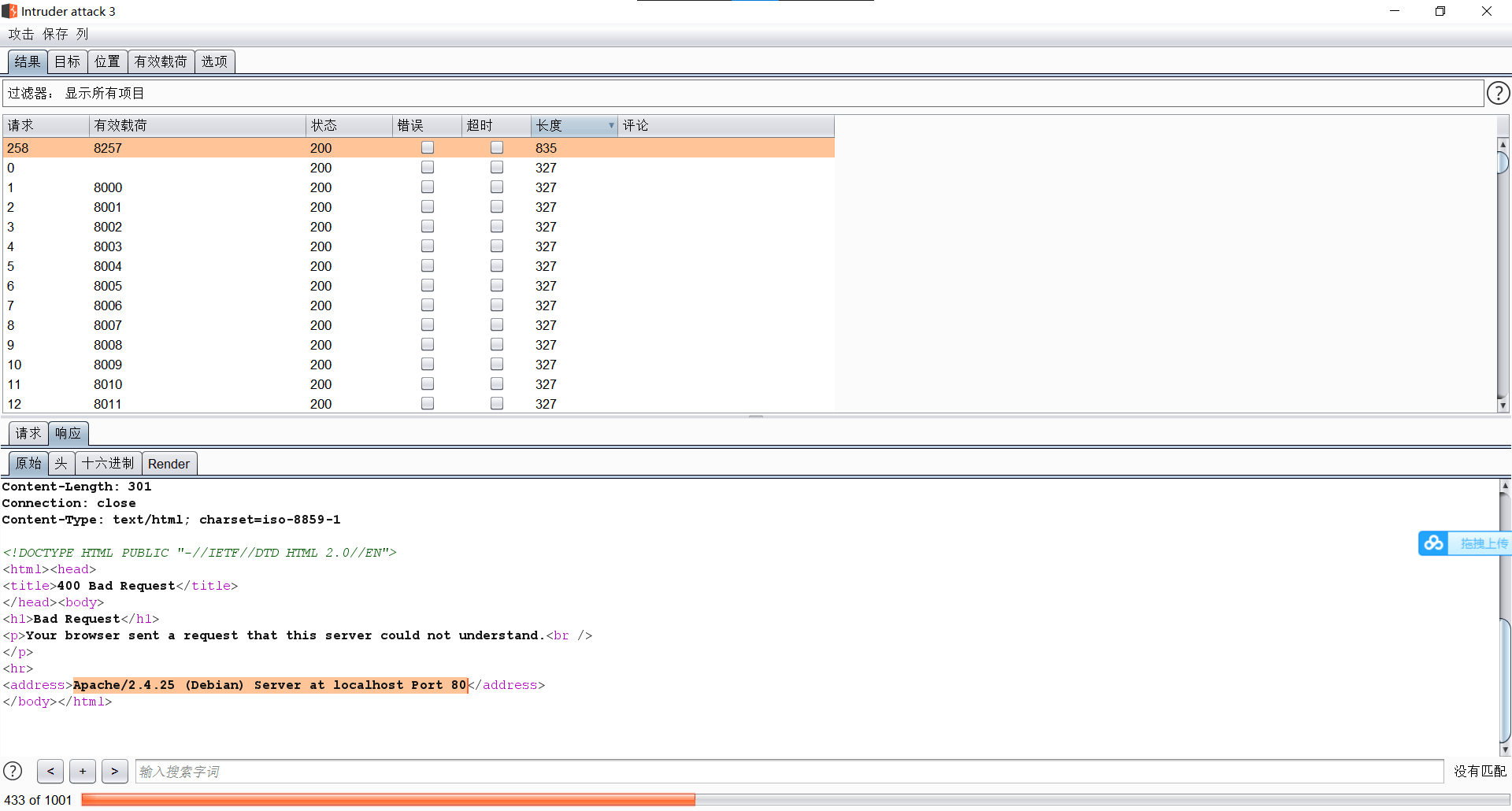Click the filter bar showing 显示所有项目

740,93
